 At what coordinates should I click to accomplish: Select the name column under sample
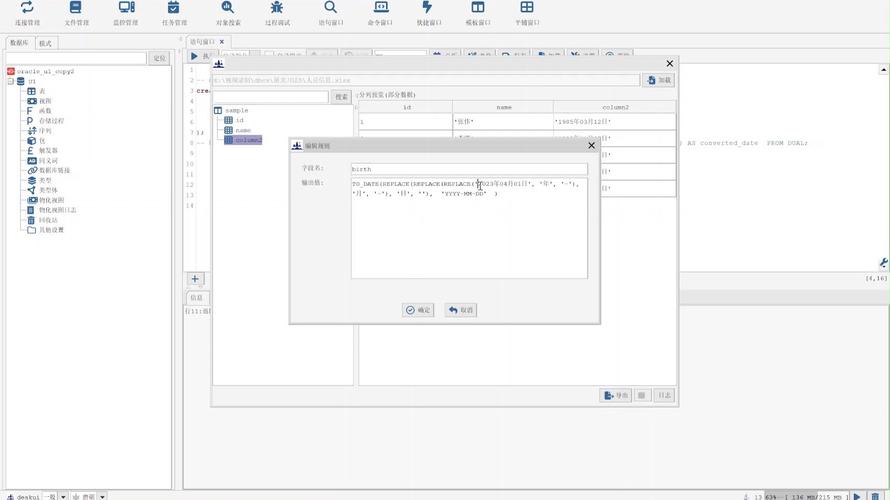(242, 130)
